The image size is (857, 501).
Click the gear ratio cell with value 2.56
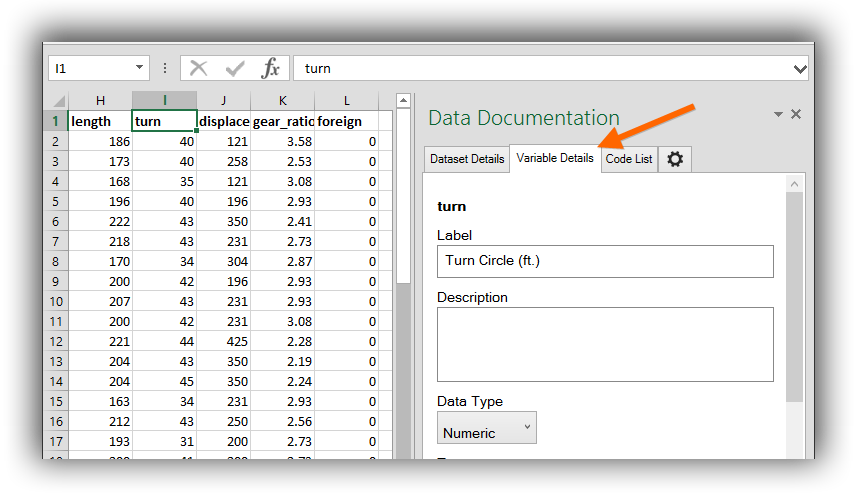click(x=283, y=421)
